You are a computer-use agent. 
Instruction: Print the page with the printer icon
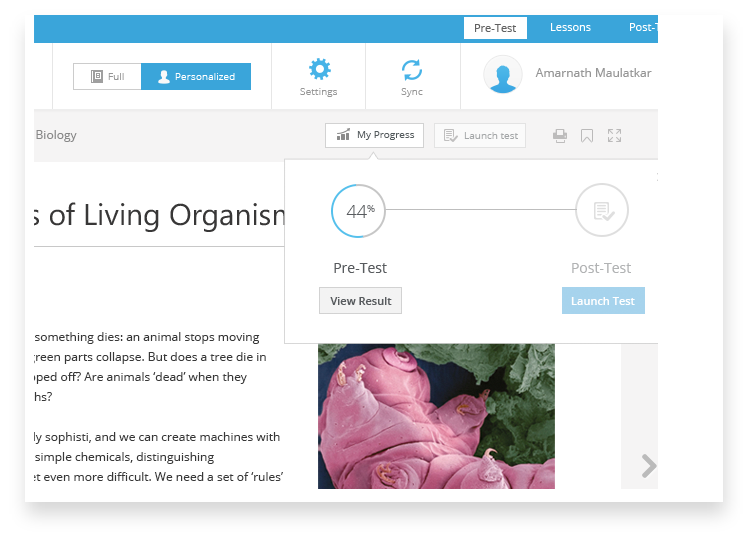560,136
